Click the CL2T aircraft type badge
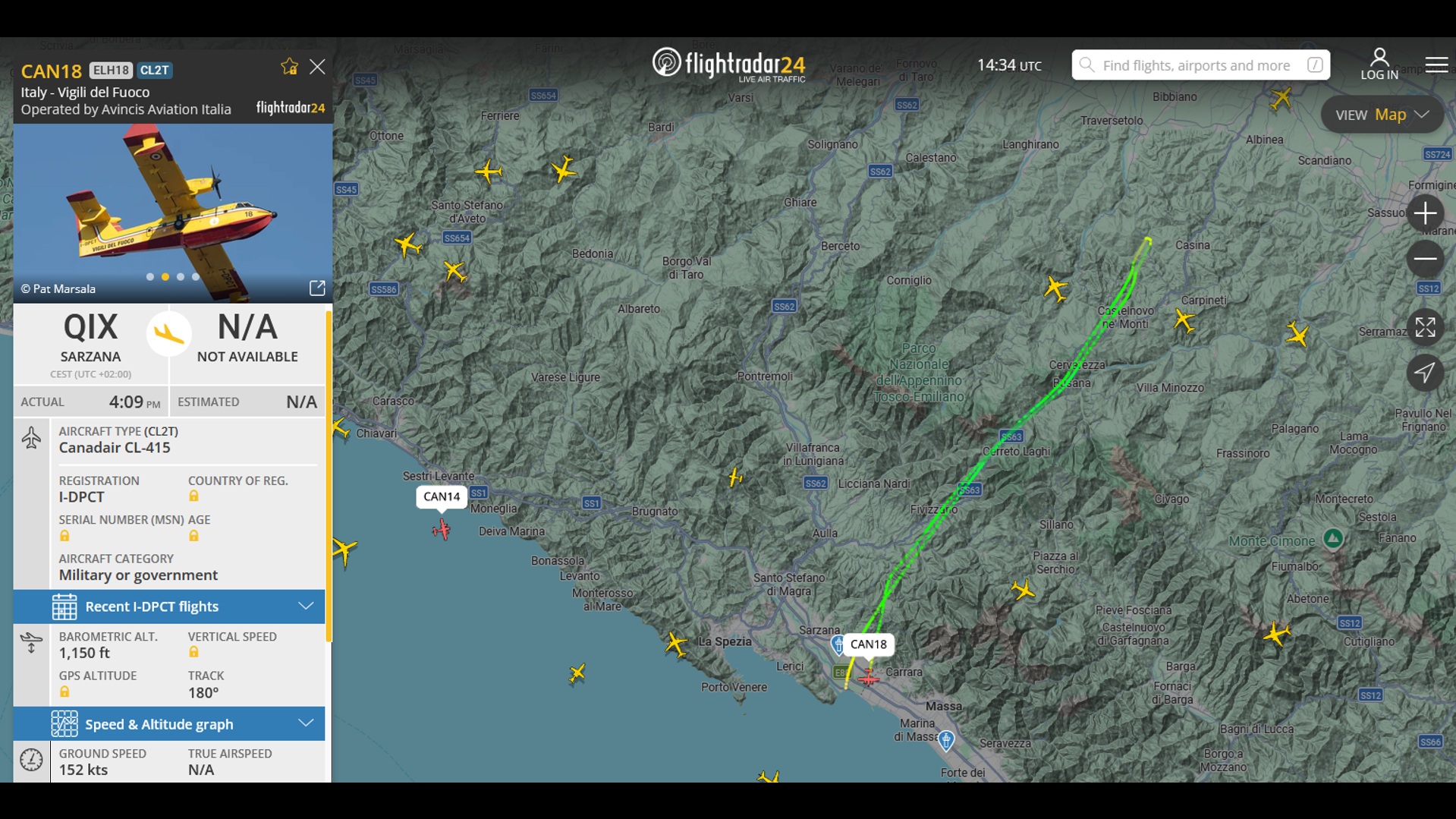This screenshot has width=1456, height=819. [x=155, y=71]
